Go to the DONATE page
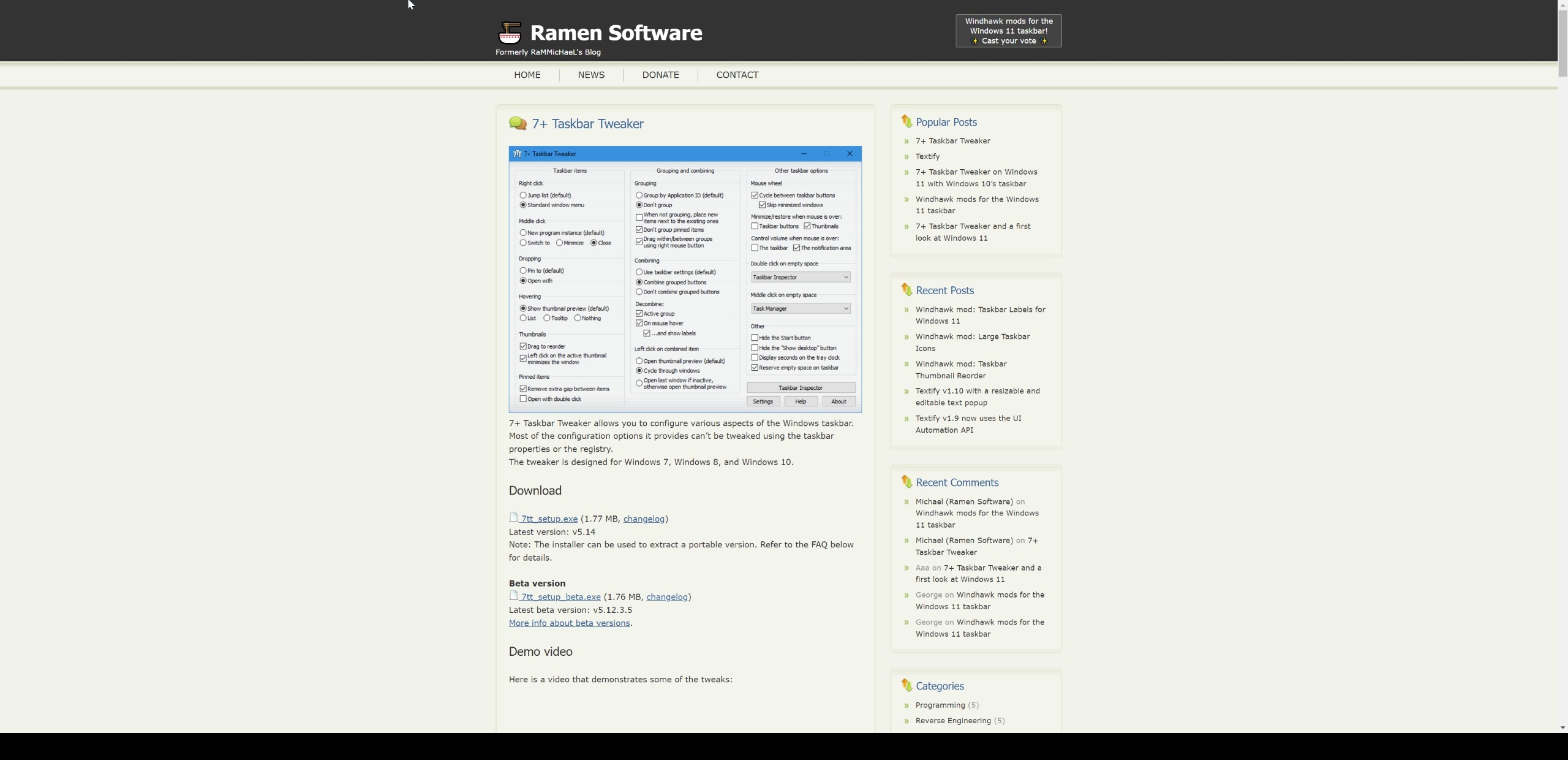Viewport: 1568px width, 760px height. [x=660, y=75]
